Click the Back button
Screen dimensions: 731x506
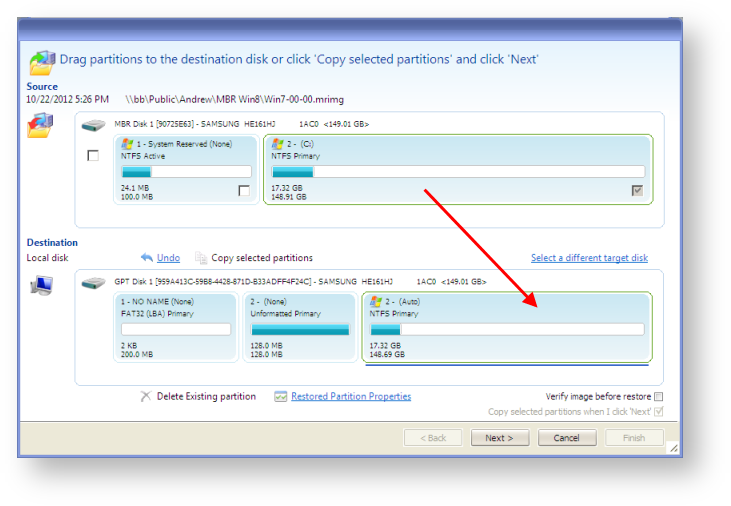tap(433, 438)
